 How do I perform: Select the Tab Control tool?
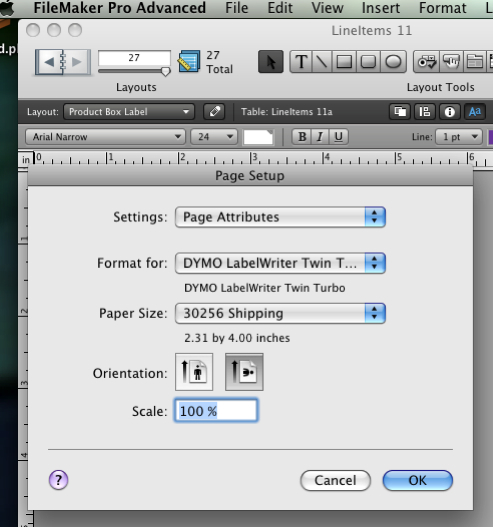coord(475,62)
